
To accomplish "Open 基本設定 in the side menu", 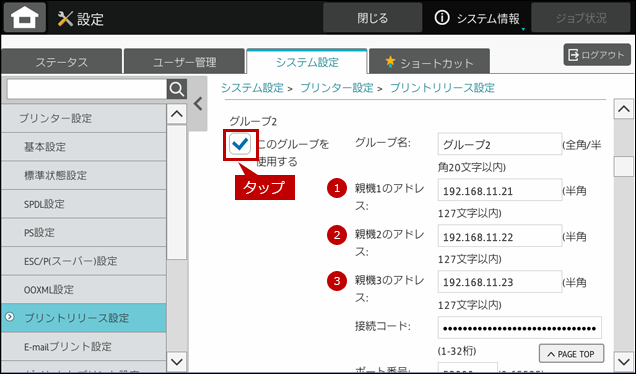I will 84,146.
